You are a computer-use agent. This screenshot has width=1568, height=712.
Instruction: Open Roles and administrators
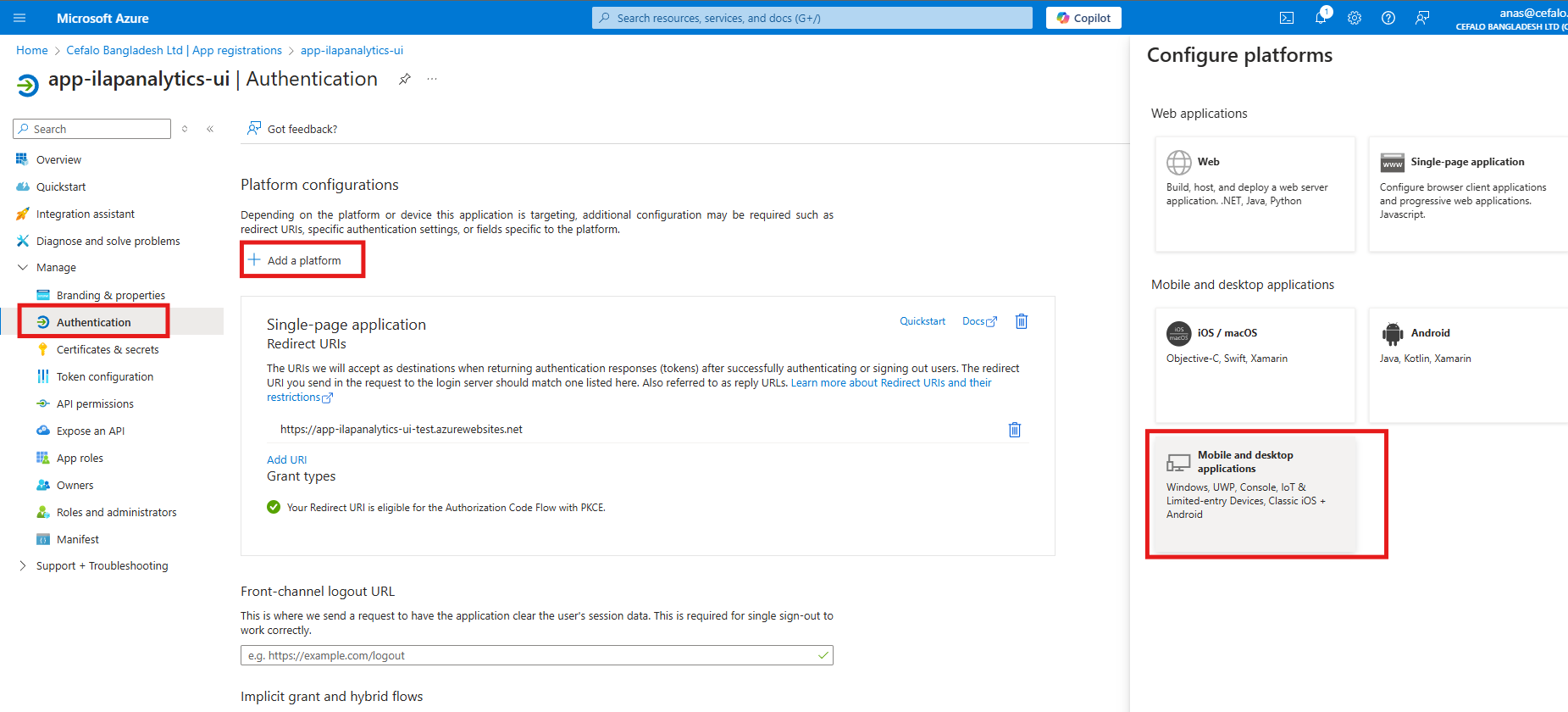(x=116, y=512)
